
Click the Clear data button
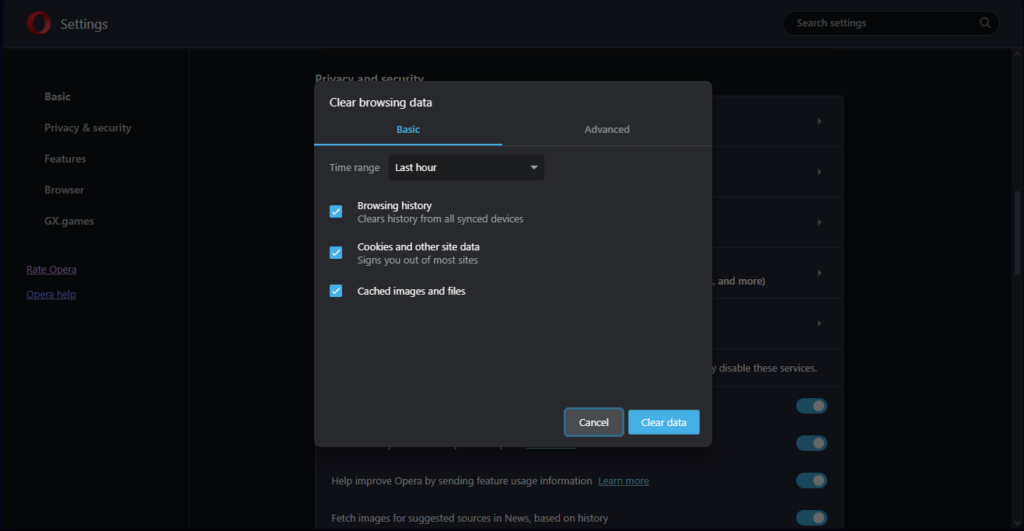tap(664, 422)
